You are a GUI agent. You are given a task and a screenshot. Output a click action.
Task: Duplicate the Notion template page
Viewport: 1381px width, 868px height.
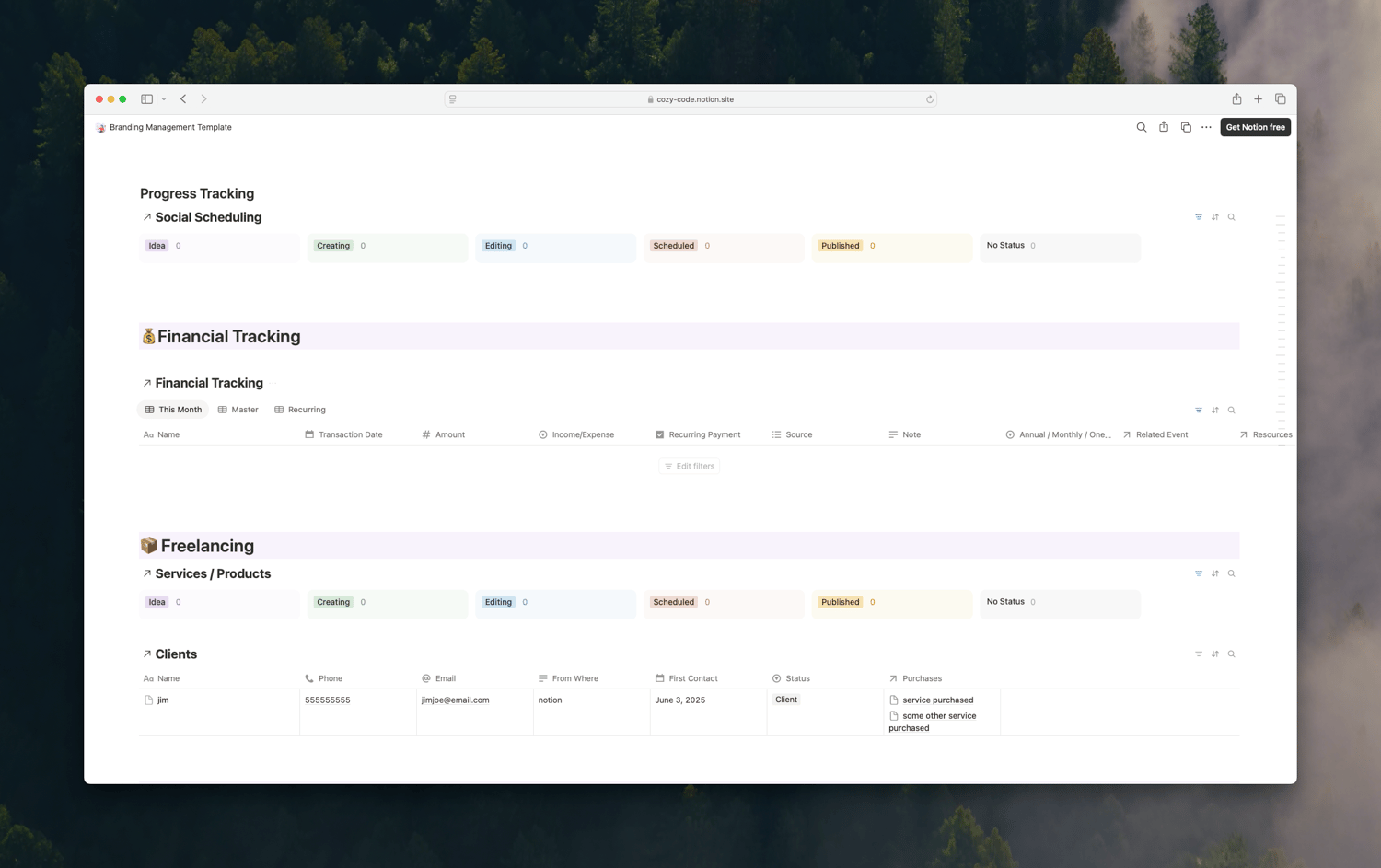pos(1186,127)
